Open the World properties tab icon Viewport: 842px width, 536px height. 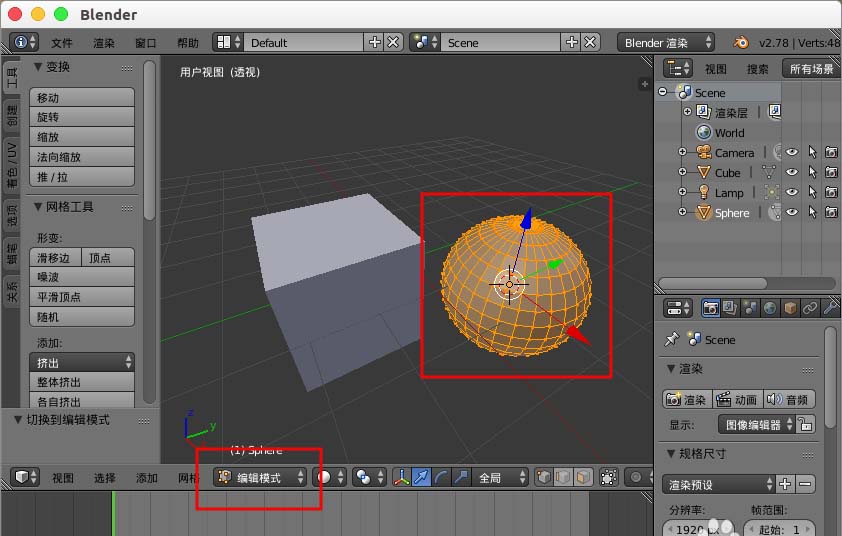769,308
